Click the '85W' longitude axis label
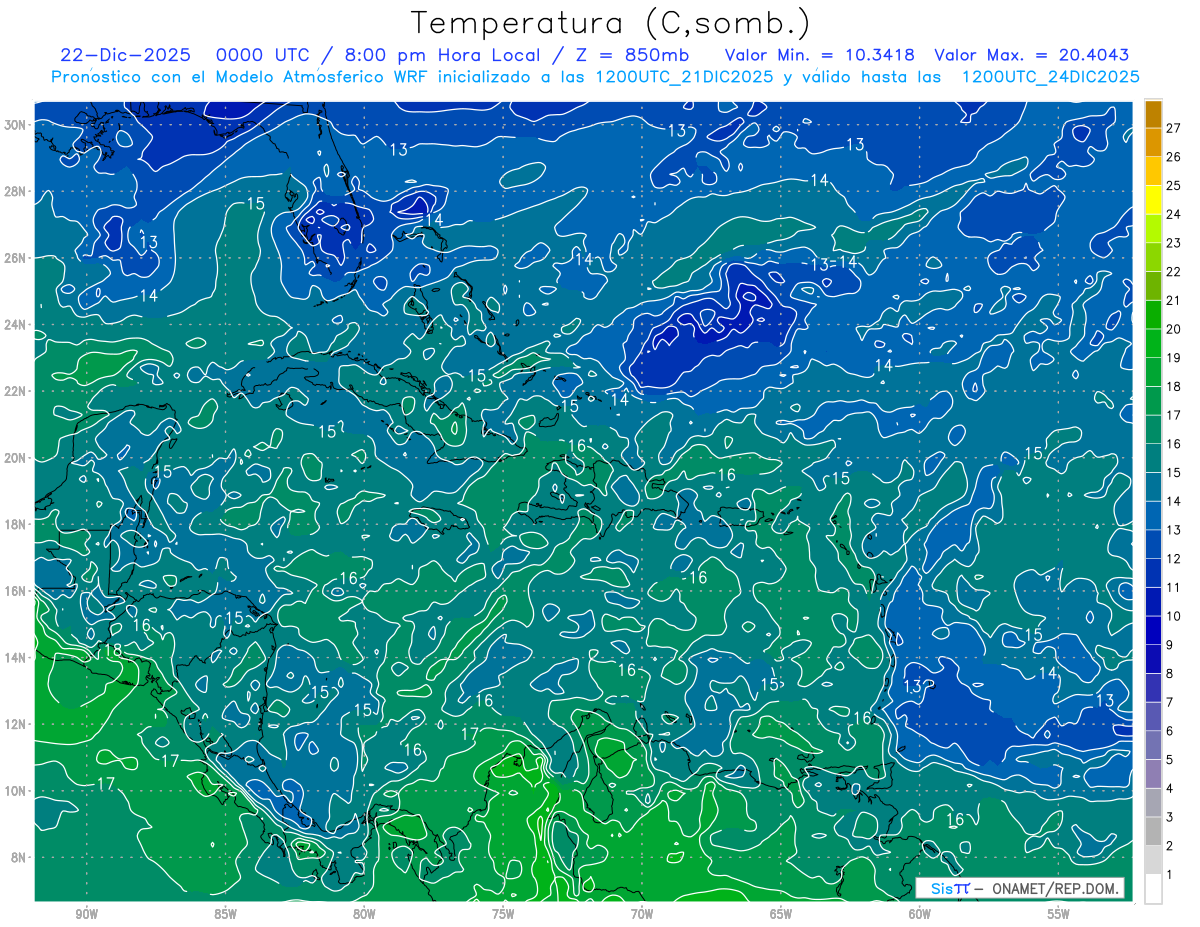Image resolution: width=1200 pixels, height=927 pixels. click(225, 914)
